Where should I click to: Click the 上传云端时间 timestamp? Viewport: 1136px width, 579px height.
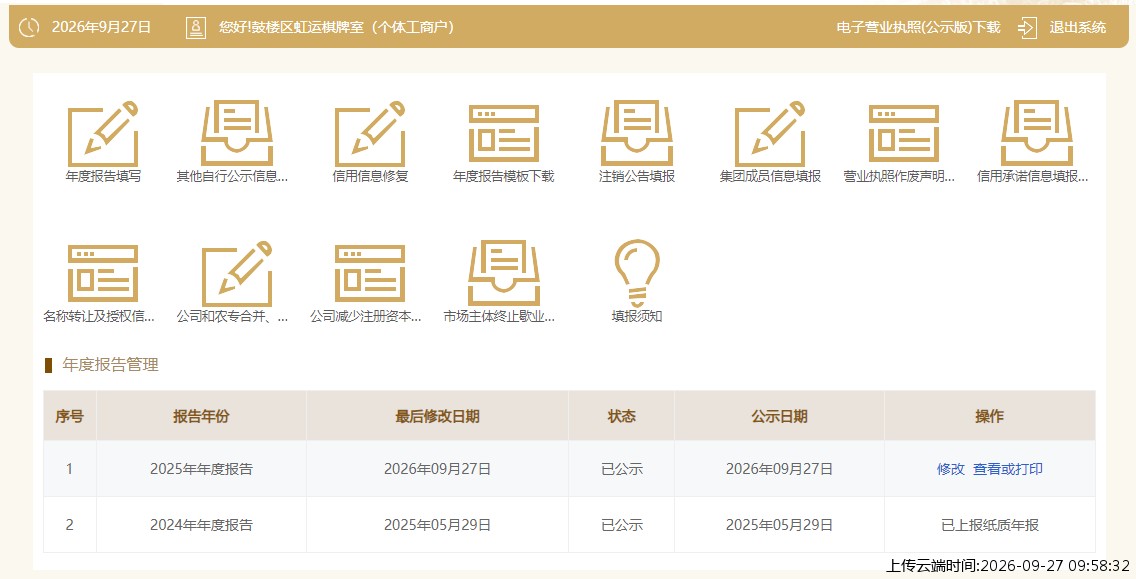tap(1008, 566)
